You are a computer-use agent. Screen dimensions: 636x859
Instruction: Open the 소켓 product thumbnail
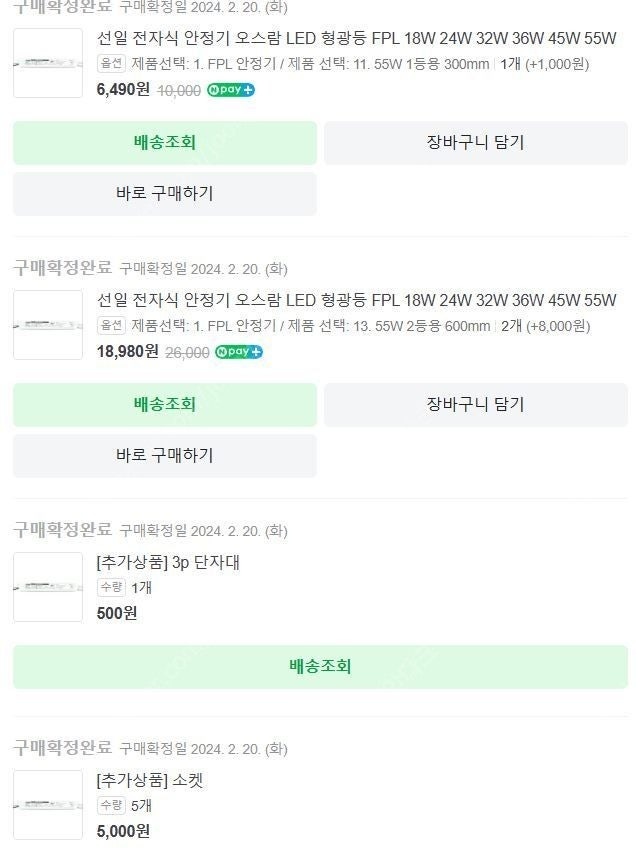point(49,806)
